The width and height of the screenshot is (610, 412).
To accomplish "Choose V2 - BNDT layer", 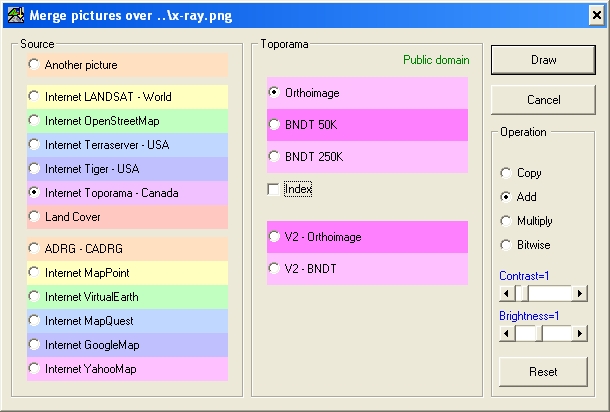I will (367, 269).
